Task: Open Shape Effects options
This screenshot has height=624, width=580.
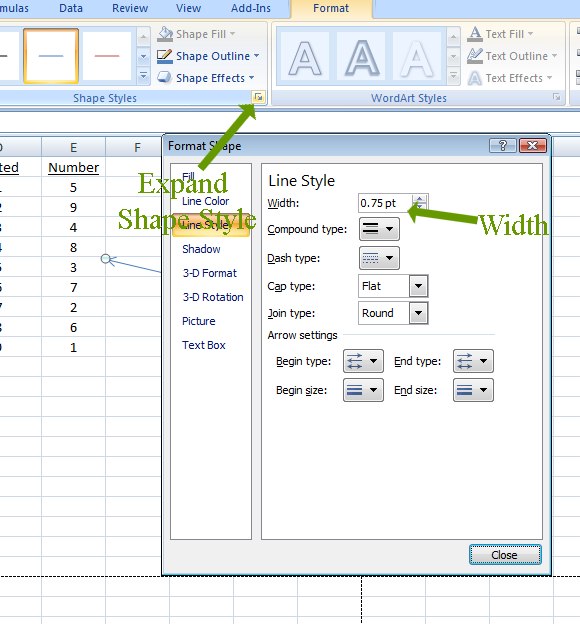Action: (x=205, y=78)
